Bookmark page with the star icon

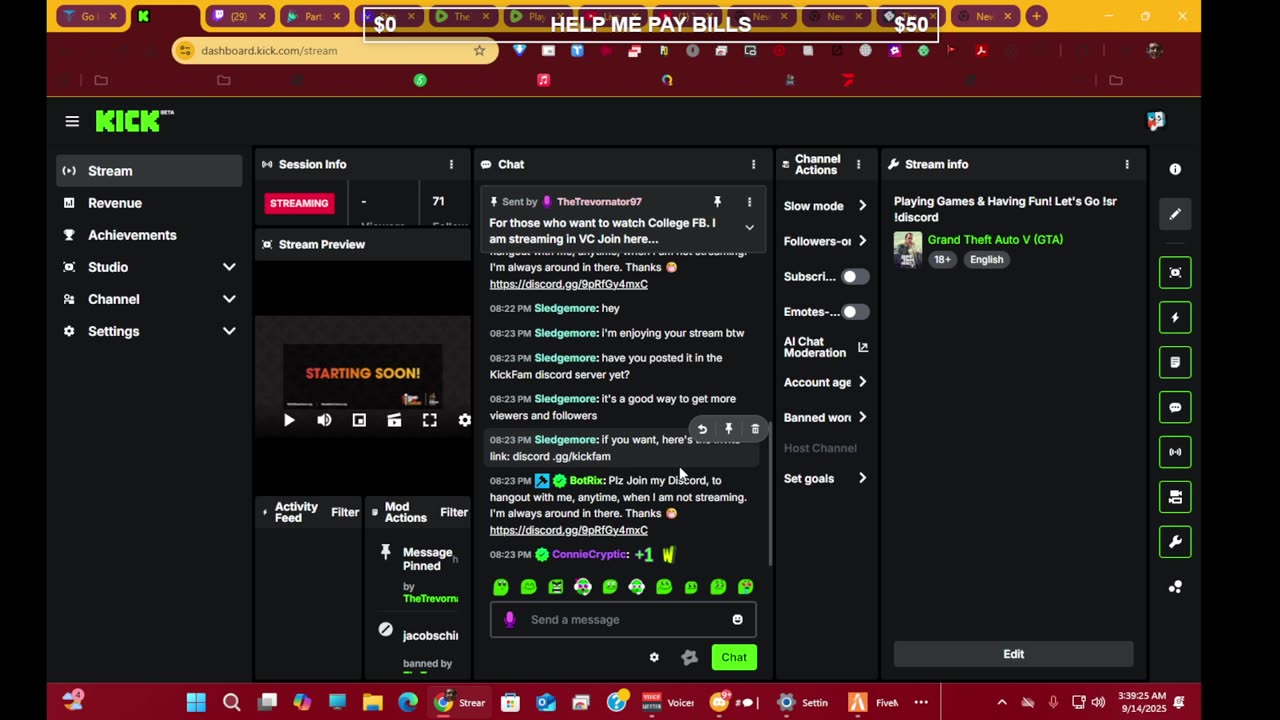click(x=479, y=51)
